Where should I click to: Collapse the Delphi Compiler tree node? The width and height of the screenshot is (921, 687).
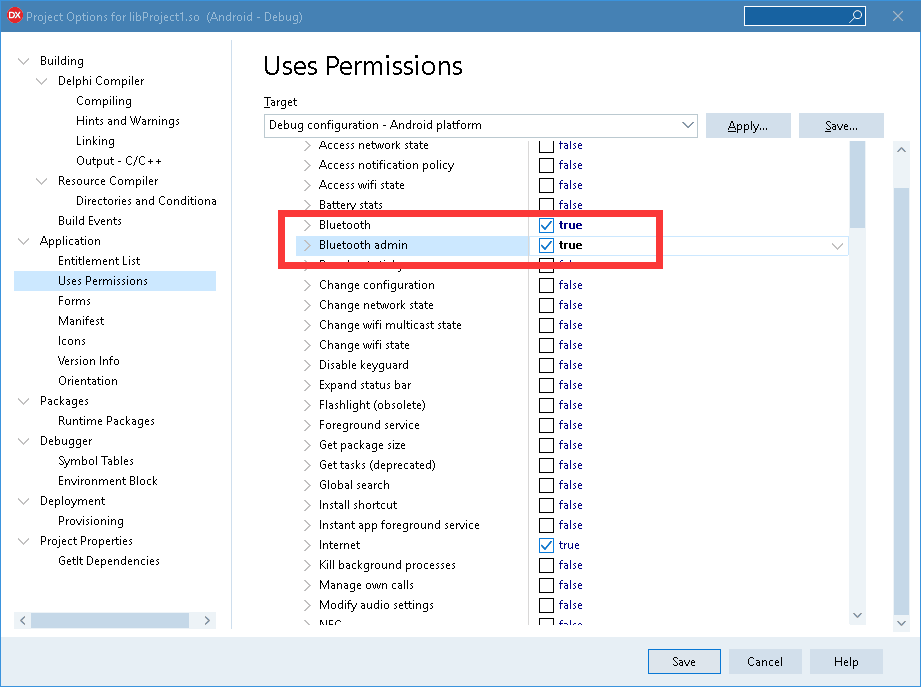(x=42, y=81)
